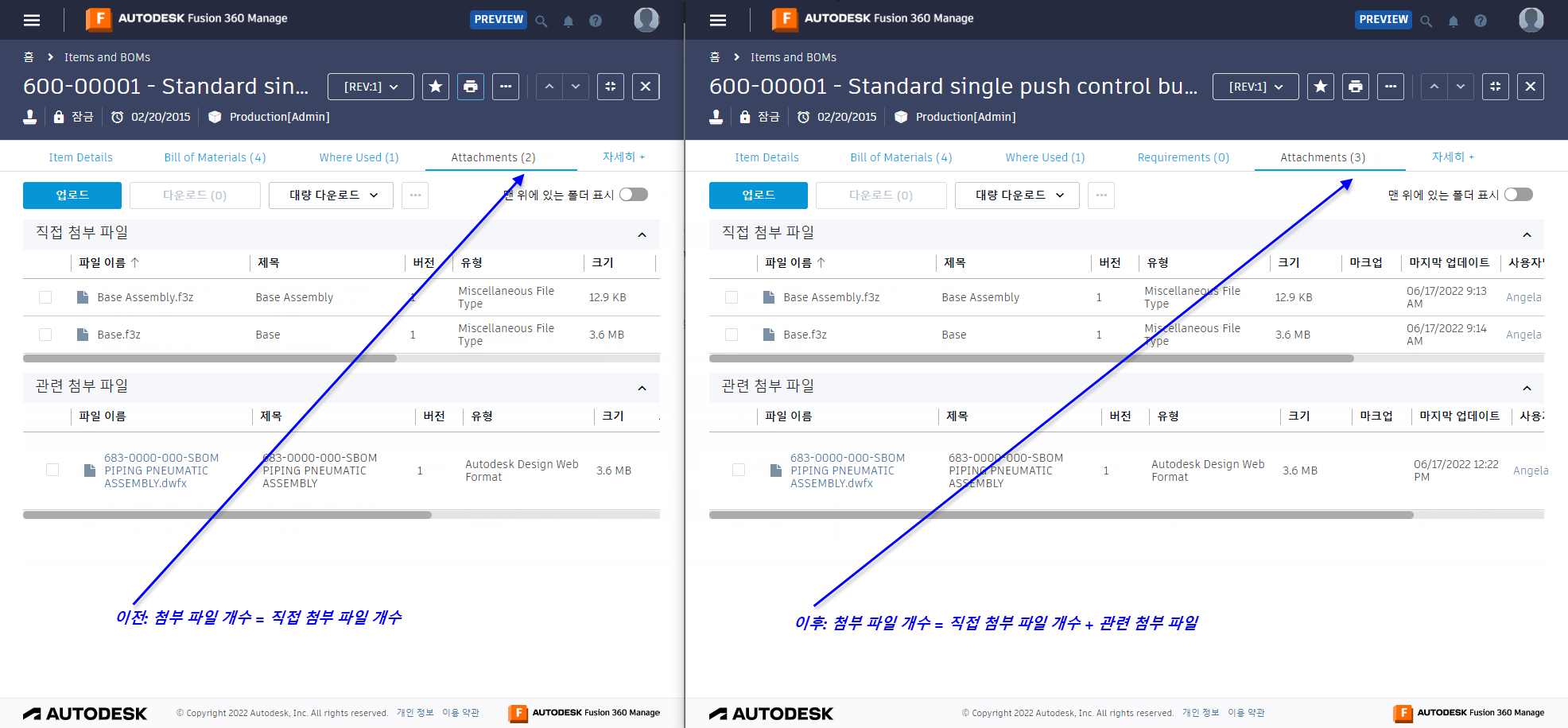Viewport: 1568px width, 728px height.
Task: Check the PIPING PNEUMATIC ASSEMBLY.dwfx row, left pane
Action: coord(52,470)
